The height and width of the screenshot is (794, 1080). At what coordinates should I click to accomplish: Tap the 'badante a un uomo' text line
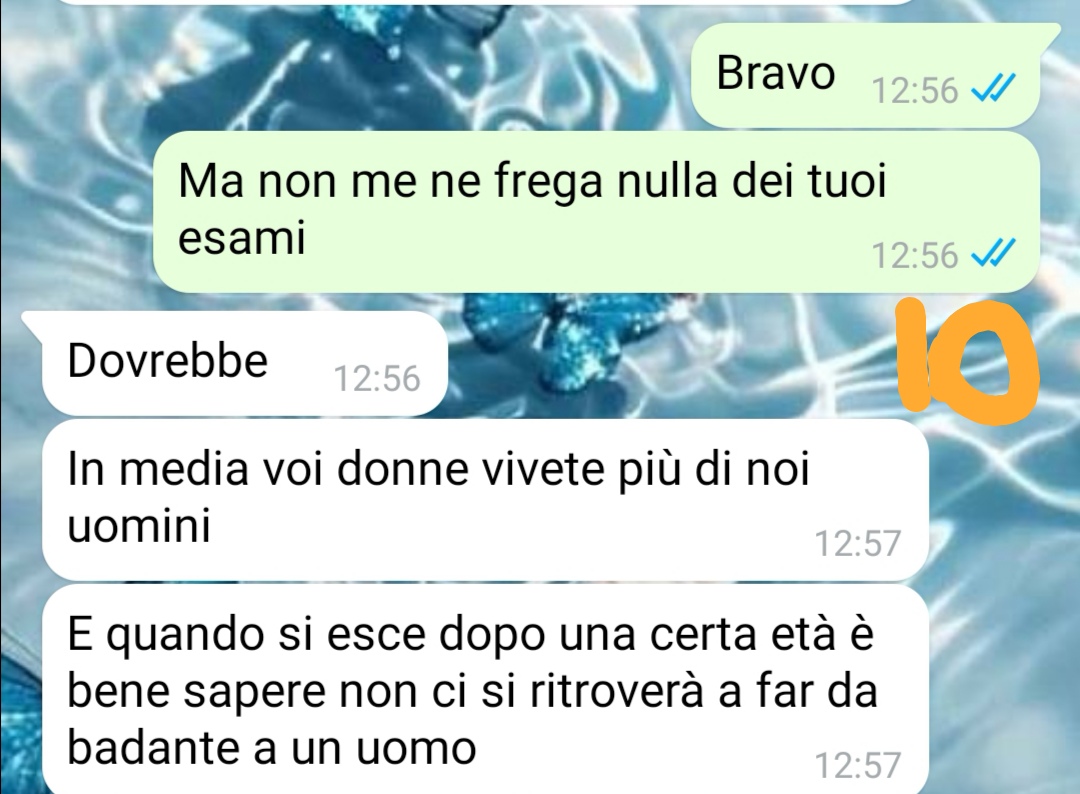point(271,747)
